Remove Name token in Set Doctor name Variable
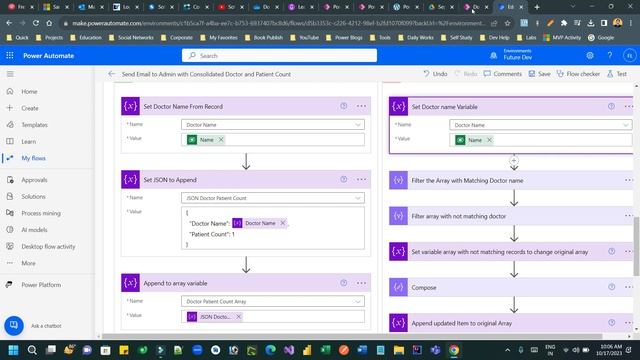The image size is (640, 360). click(x=489, y=140)
